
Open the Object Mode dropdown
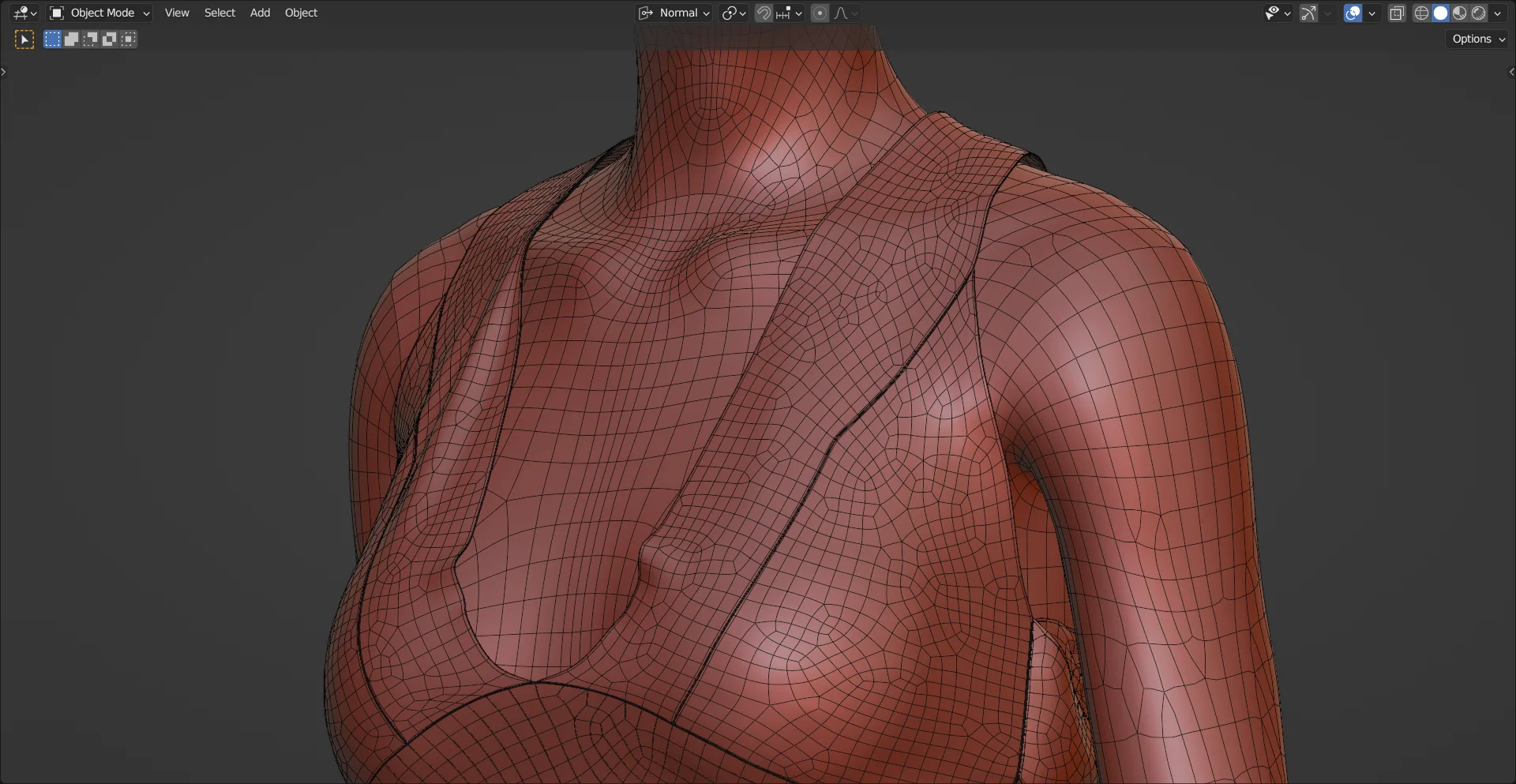[x=99, y=13]
